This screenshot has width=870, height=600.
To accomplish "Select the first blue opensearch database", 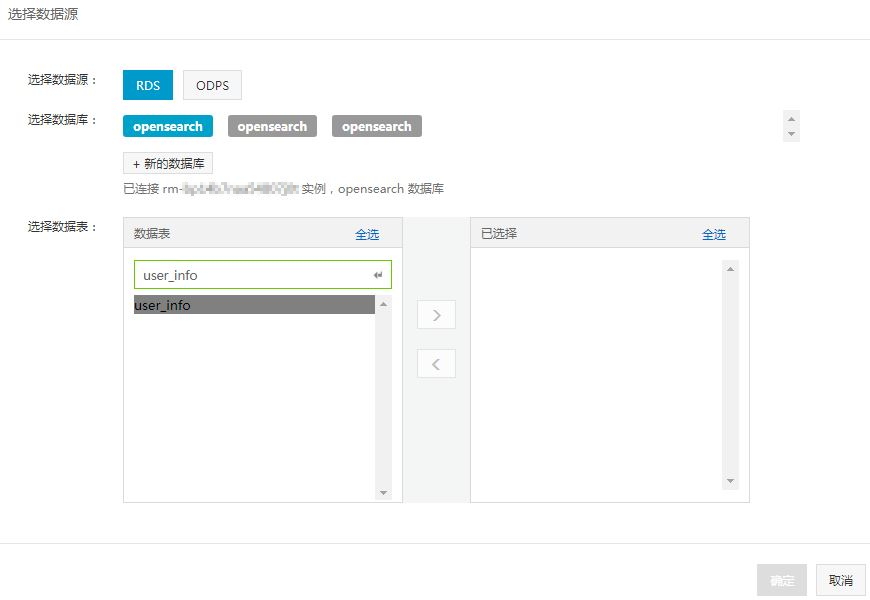I will pyautogui.click(x=168, y=126).
